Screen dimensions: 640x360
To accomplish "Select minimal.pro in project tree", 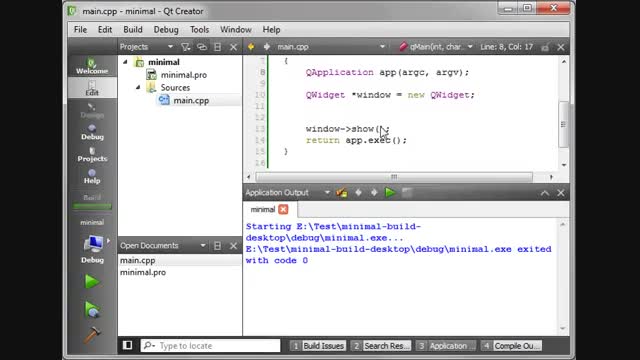I will tap(184, 75).
